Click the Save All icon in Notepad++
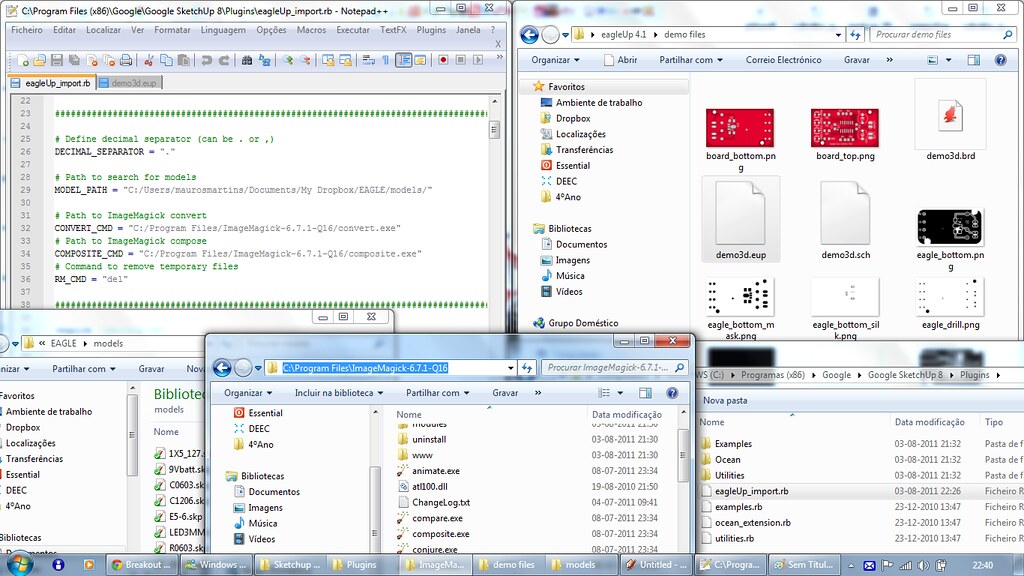Viewport: 1024px width, 576px height. point(74,60)
